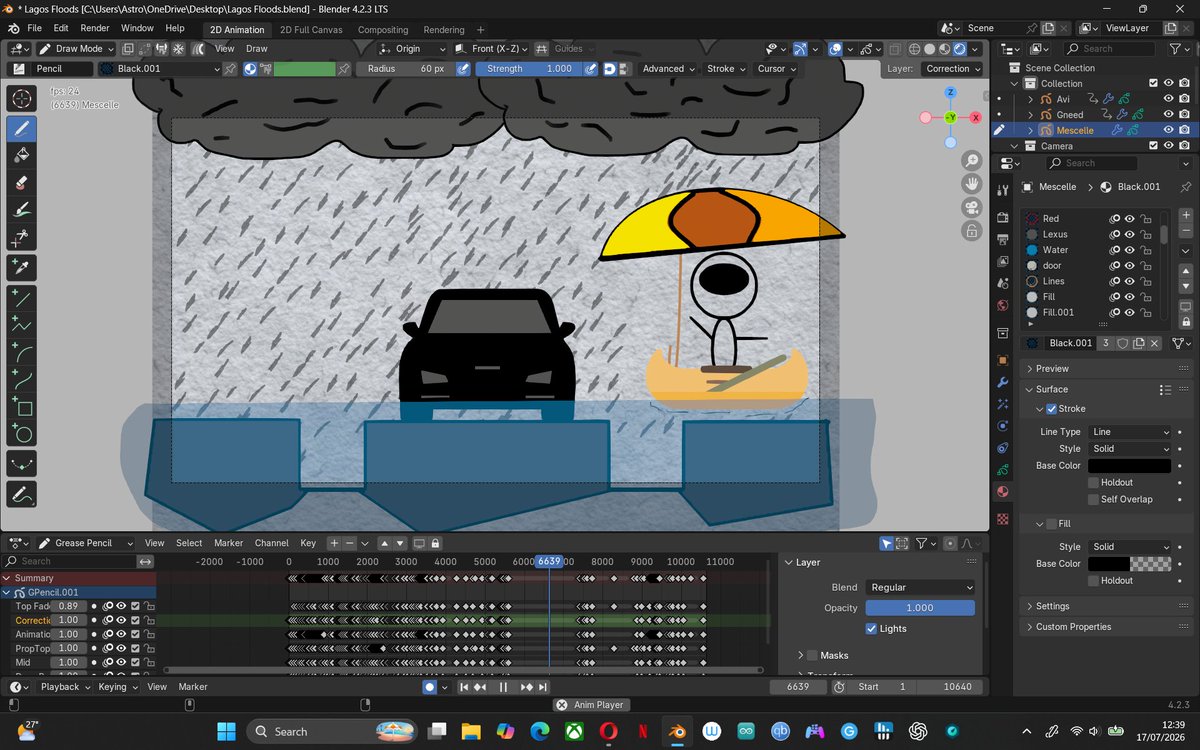Open the Advanced brush settings popover
Image resolution: width=1200 pixels, height=750 pixels.
point(668,68)
